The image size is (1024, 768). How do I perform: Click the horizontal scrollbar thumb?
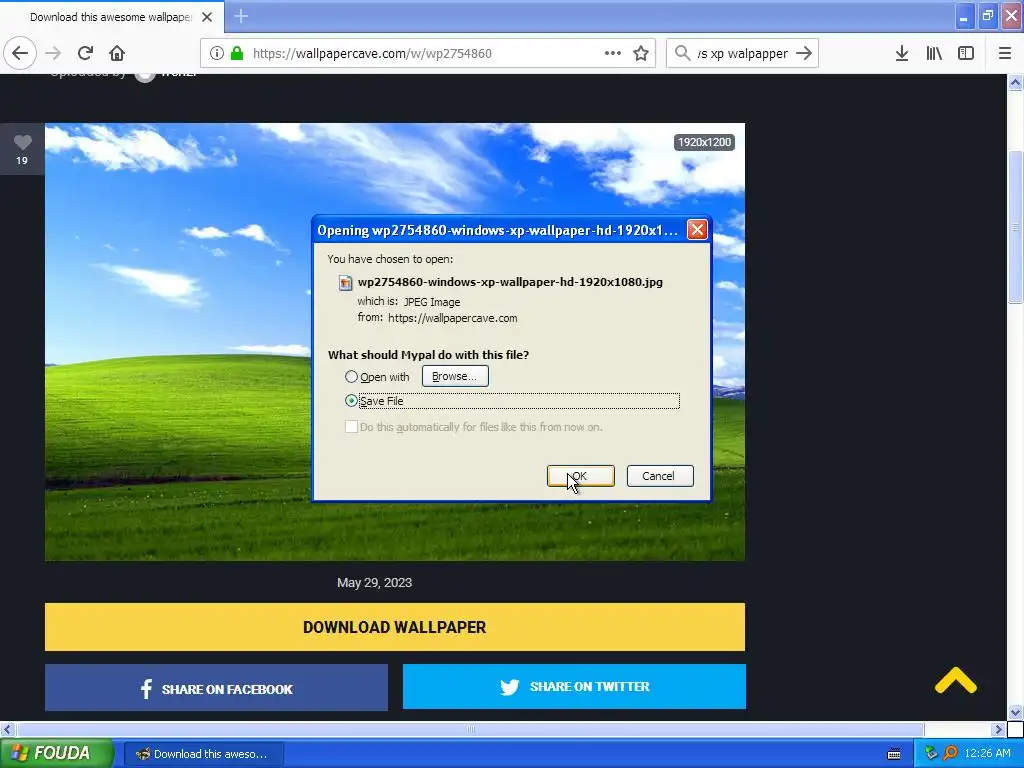click(x=470, y=729)
